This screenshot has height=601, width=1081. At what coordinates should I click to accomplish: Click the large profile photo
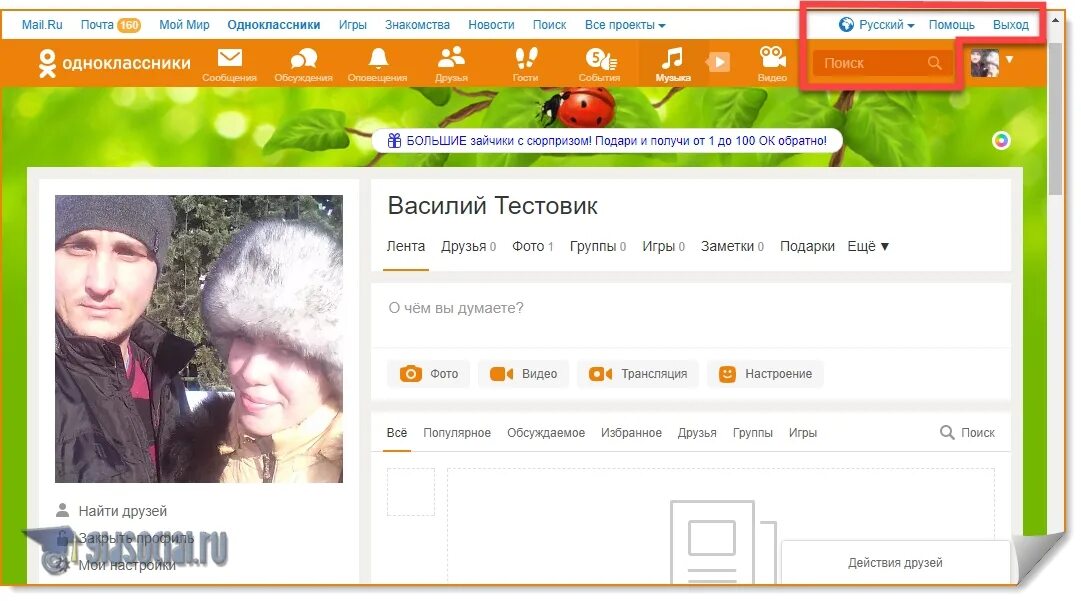(199, 338)
